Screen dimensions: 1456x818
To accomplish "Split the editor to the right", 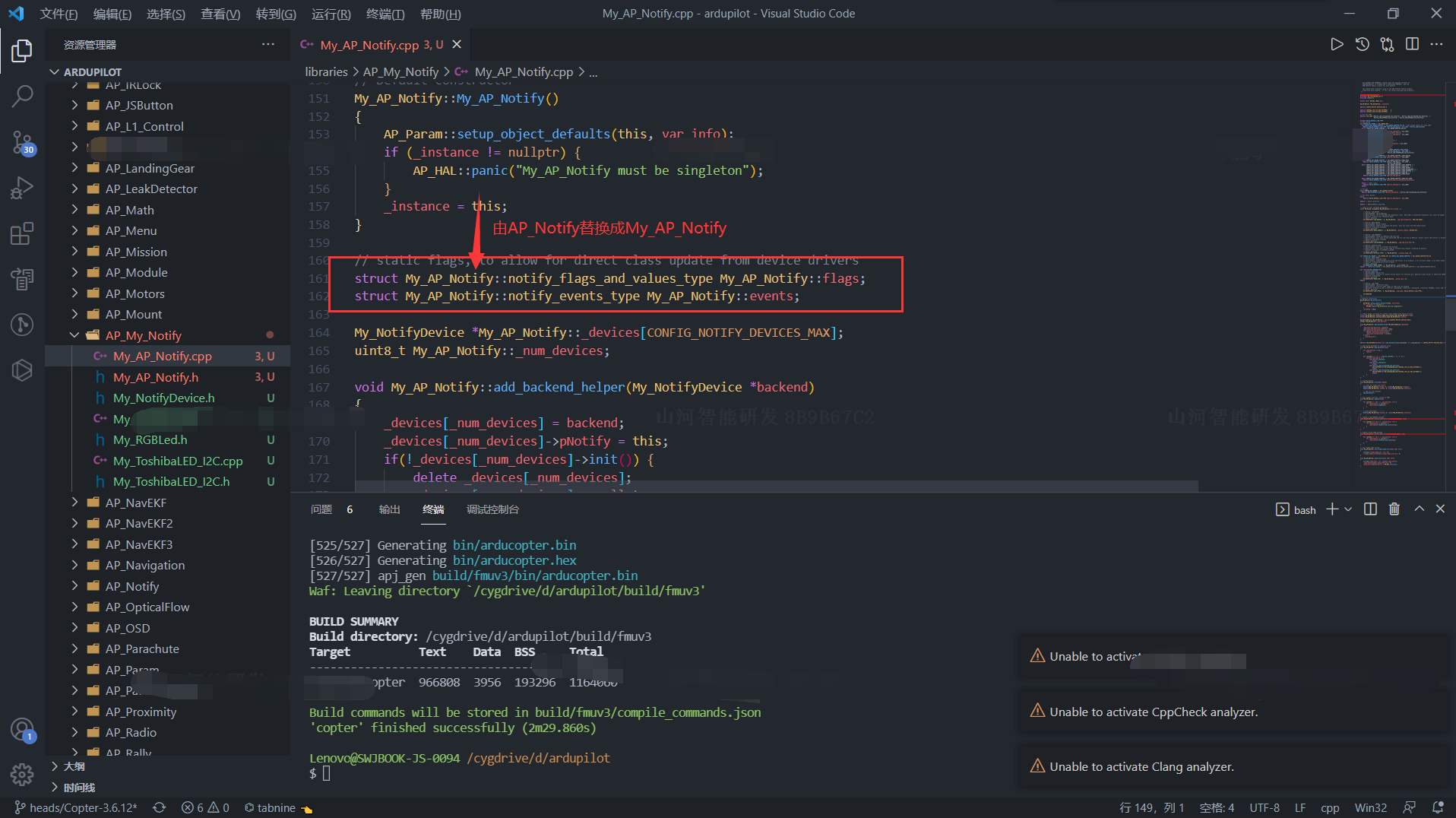I will 1412,44.
